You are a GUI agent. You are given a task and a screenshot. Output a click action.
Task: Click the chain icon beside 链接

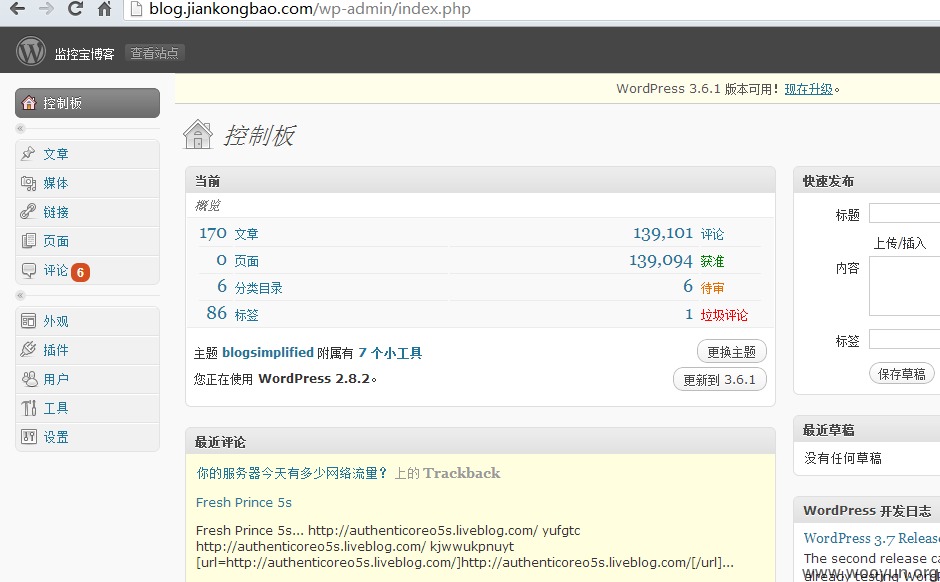click(x=28, y=212)
